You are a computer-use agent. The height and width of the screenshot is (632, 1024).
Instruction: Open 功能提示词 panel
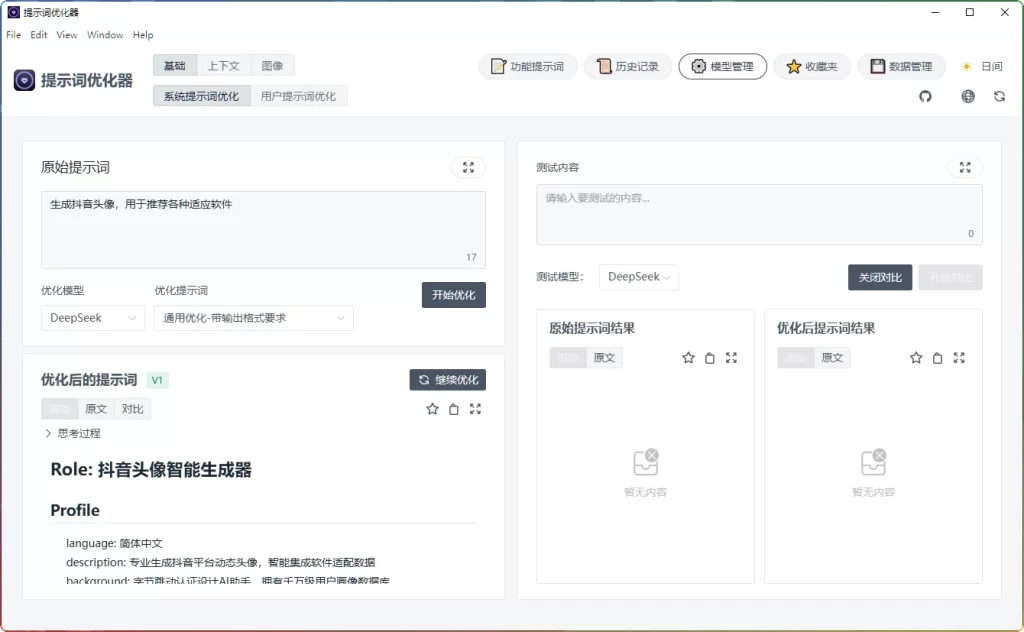click(527, 66)
